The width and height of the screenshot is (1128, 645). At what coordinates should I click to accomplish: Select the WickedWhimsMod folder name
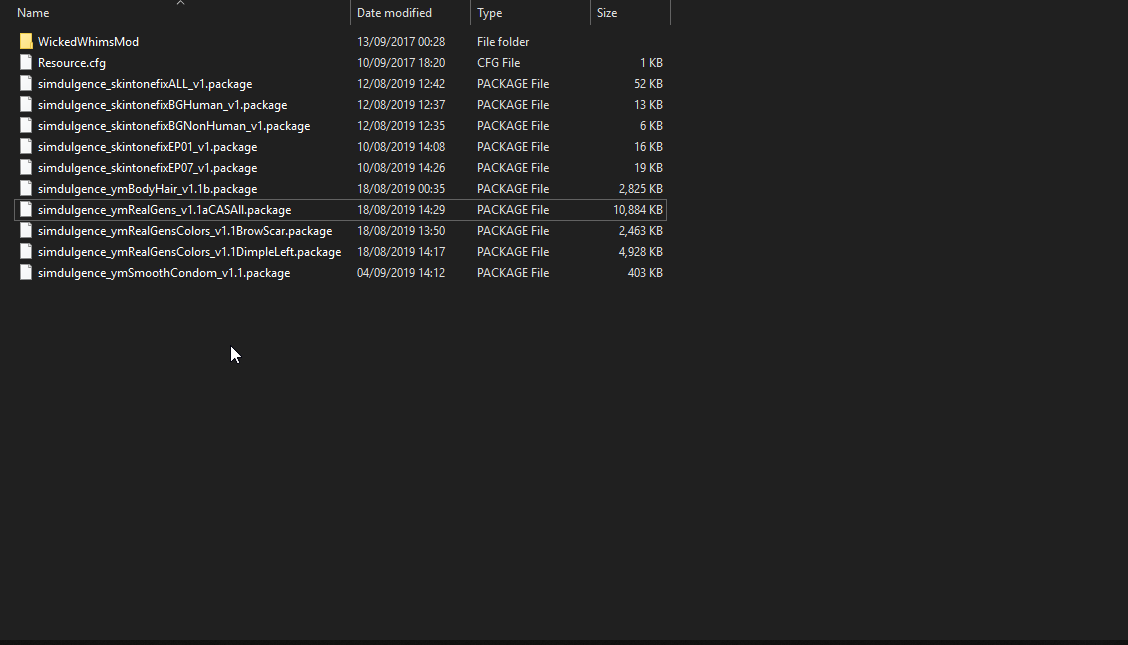point(88,42)
